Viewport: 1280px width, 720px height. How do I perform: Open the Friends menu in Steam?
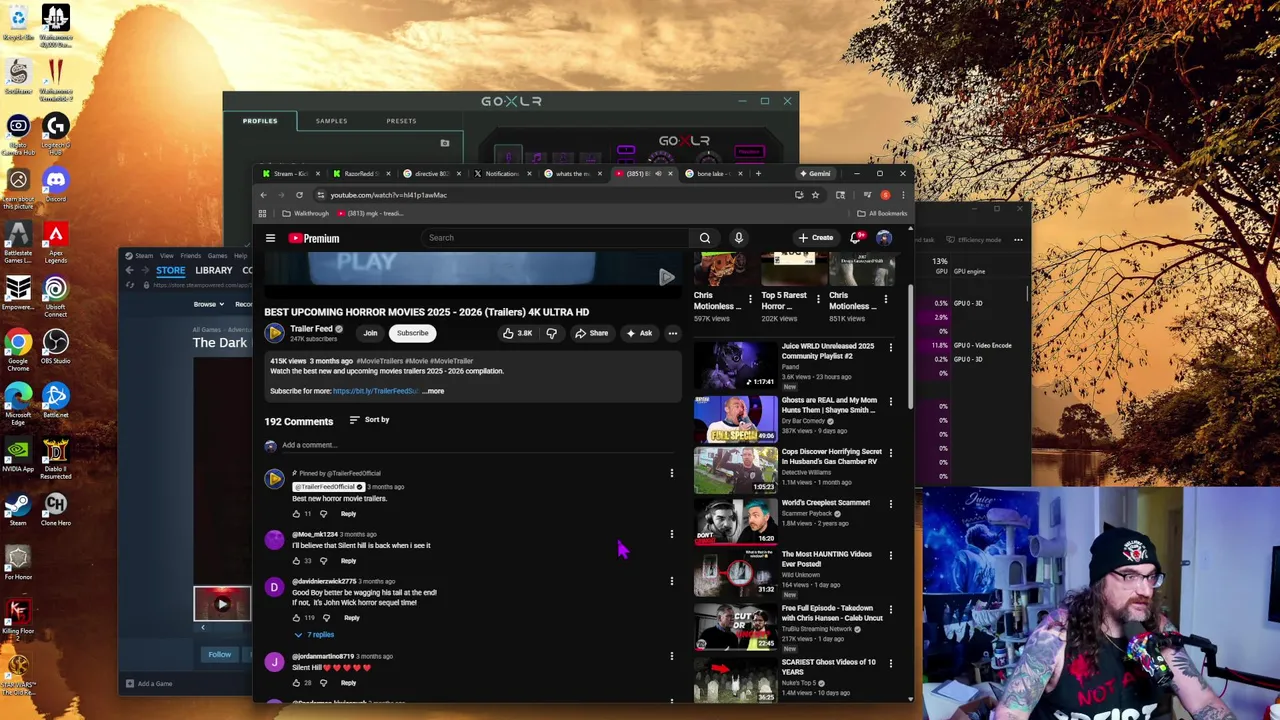point(190,256)
